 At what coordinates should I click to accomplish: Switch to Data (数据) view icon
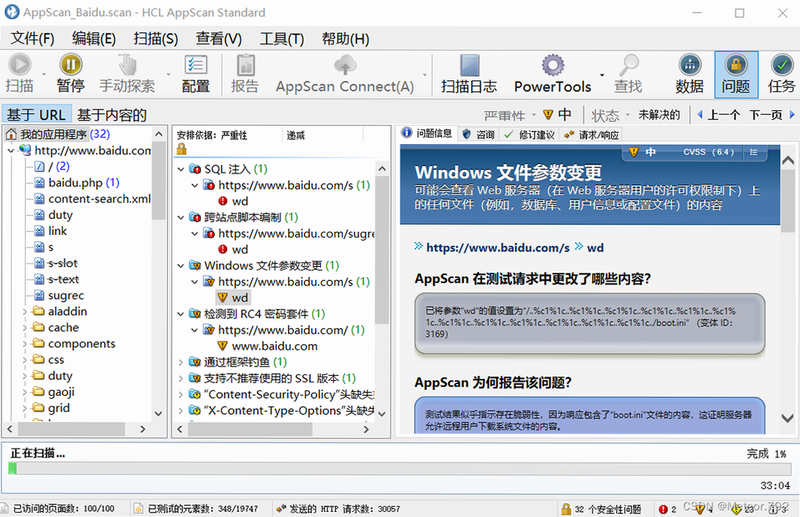point(690,65)
